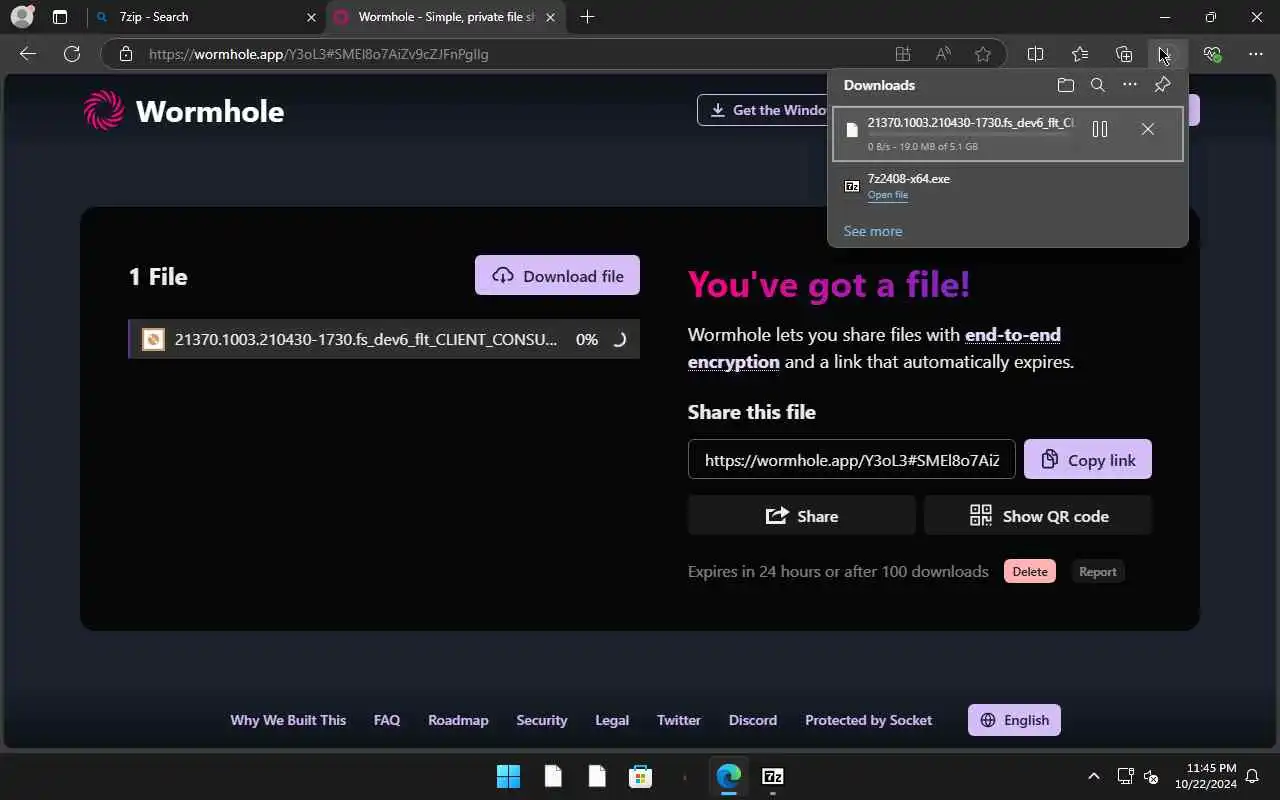Select the 21370 file row in file list
Screen dimensions: 1280x800
384,339
